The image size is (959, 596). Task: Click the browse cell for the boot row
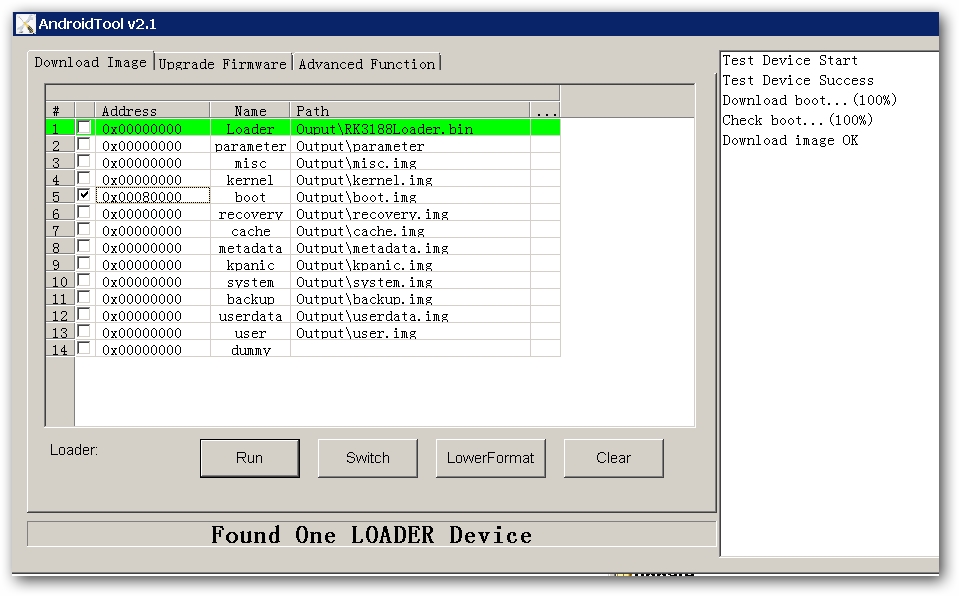coord(546,196)
